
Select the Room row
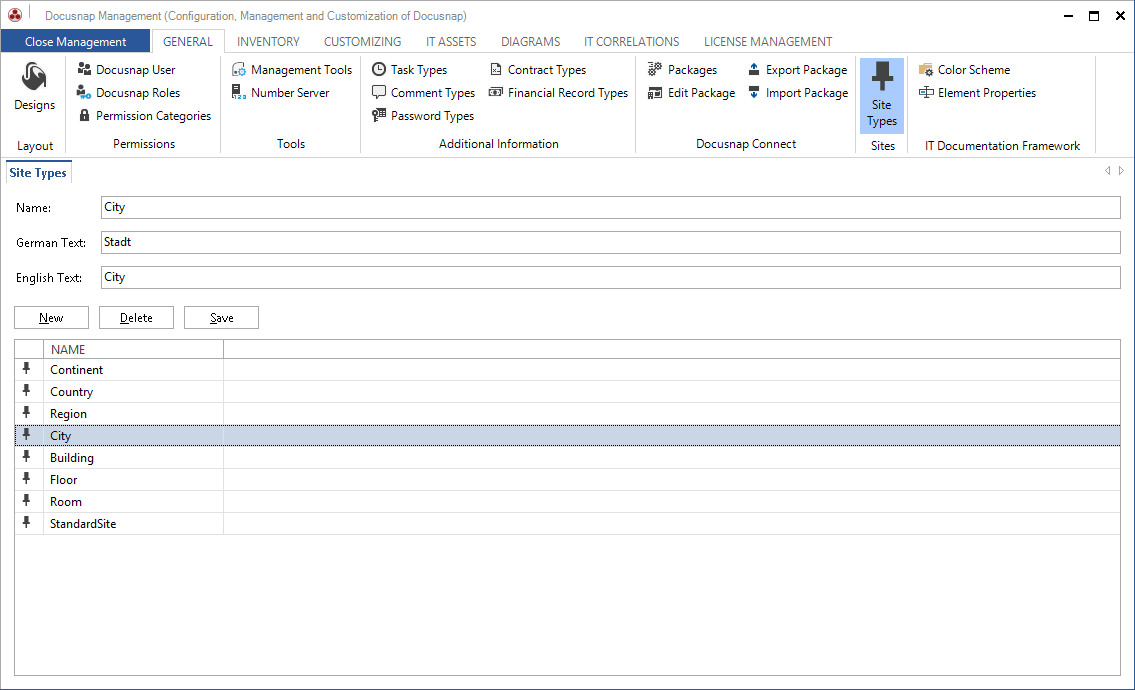[x=568, y=502]
